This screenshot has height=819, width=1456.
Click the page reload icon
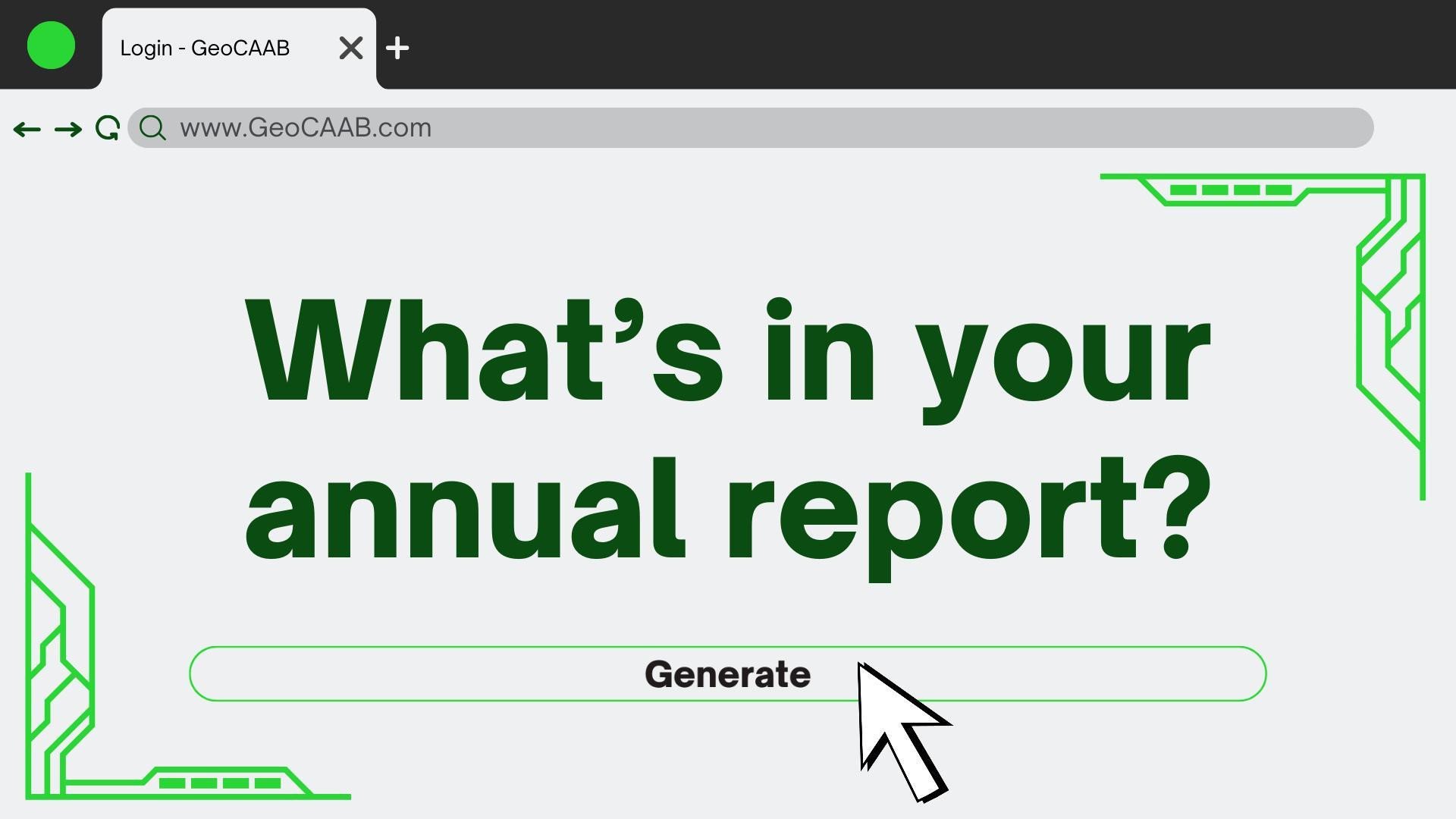point(108,127)
